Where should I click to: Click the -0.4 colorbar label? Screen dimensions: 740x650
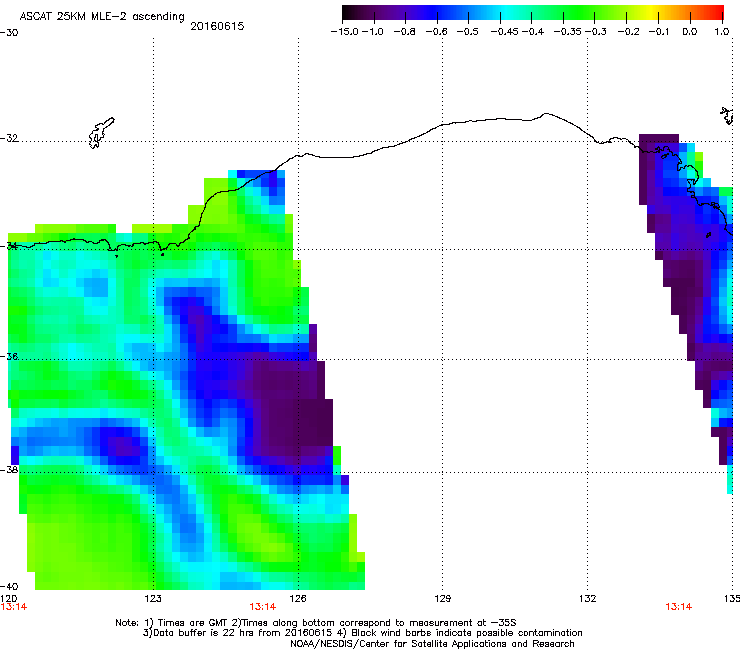(x=532, y=32)
